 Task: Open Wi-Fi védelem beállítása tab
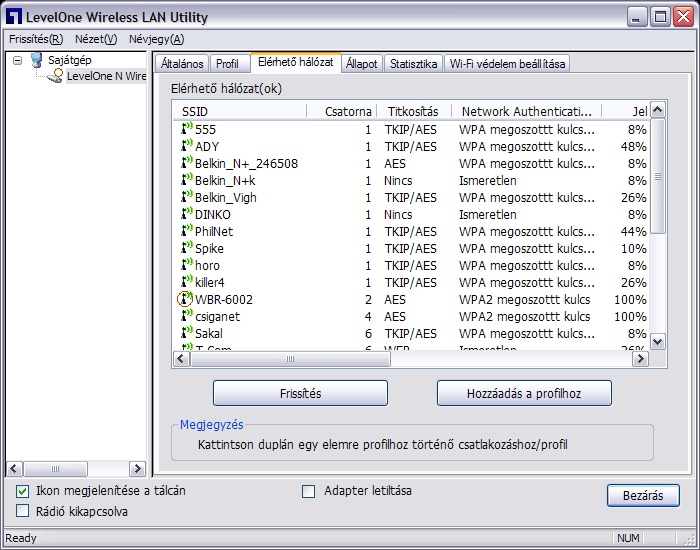coord(507,64)
